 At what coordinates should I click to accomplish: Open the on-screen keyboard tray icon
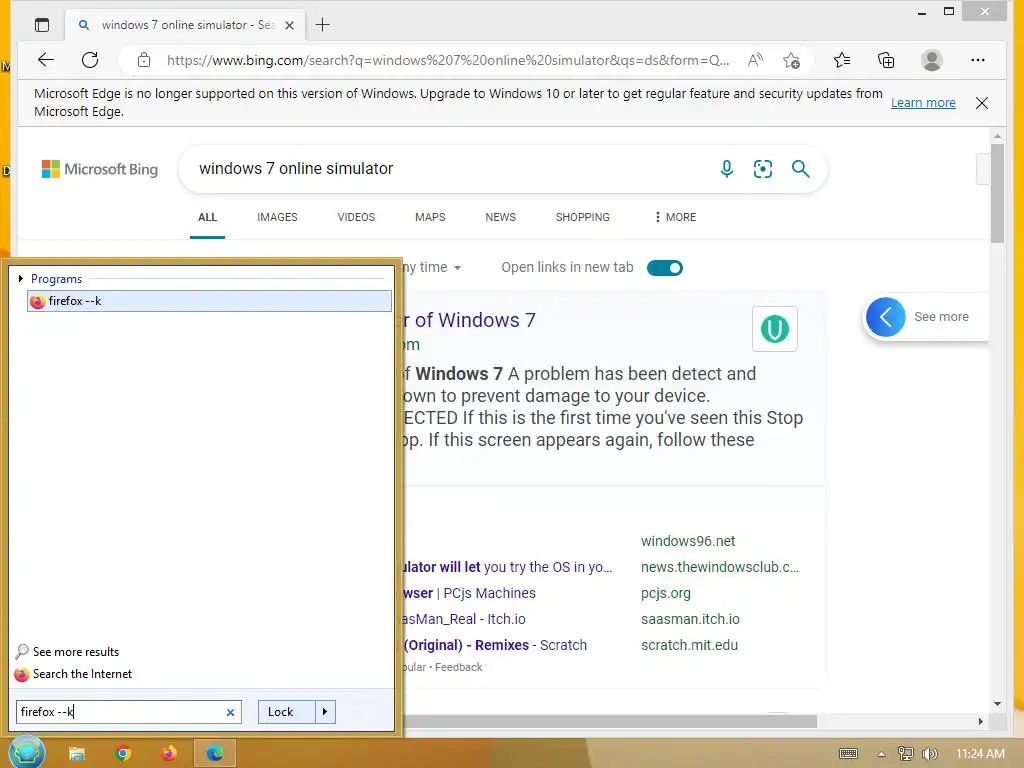pyautogui.click(x=848, y=754)
